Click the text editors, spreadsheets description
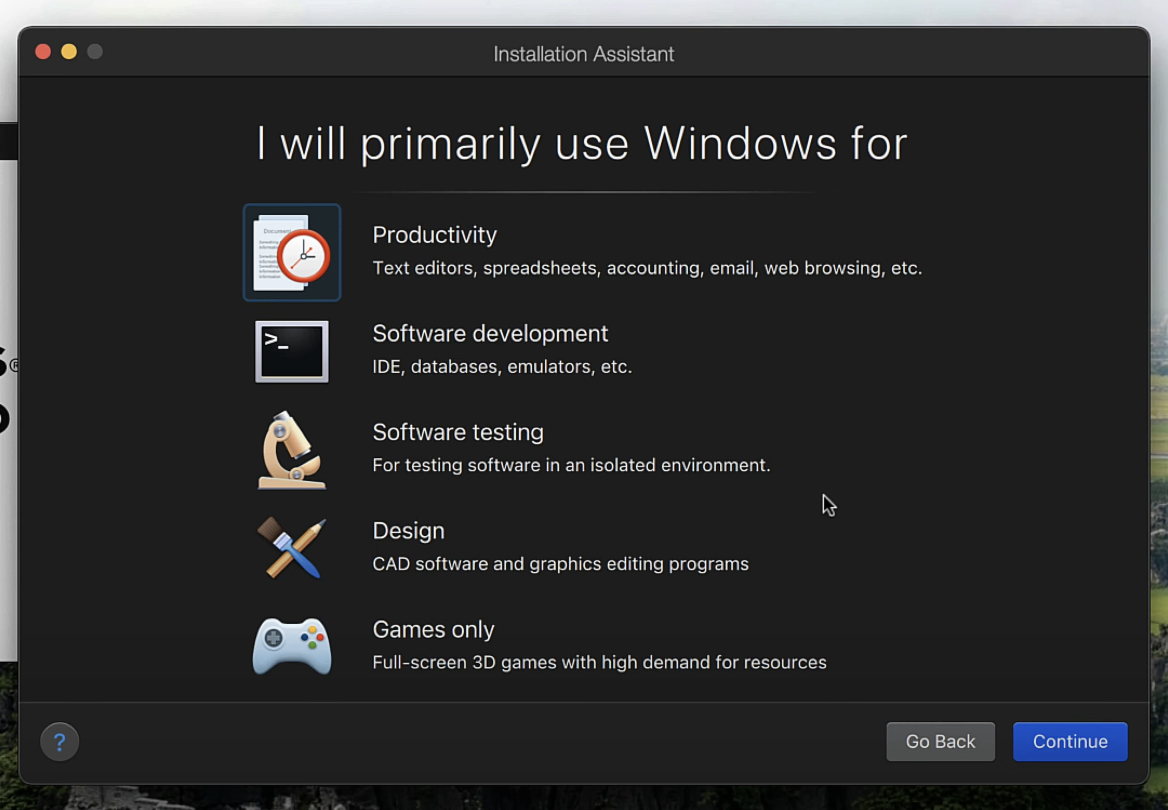1168x810 pixels. (x=647, y=268)
